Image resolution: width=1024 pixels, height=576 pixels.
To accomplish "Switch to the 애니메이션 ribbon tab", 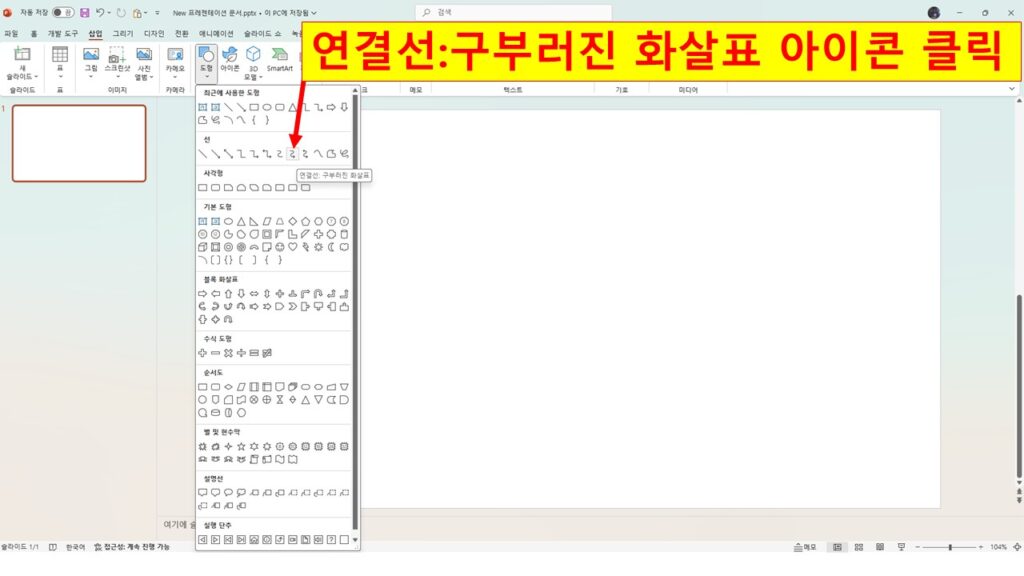I will point(216,33).
